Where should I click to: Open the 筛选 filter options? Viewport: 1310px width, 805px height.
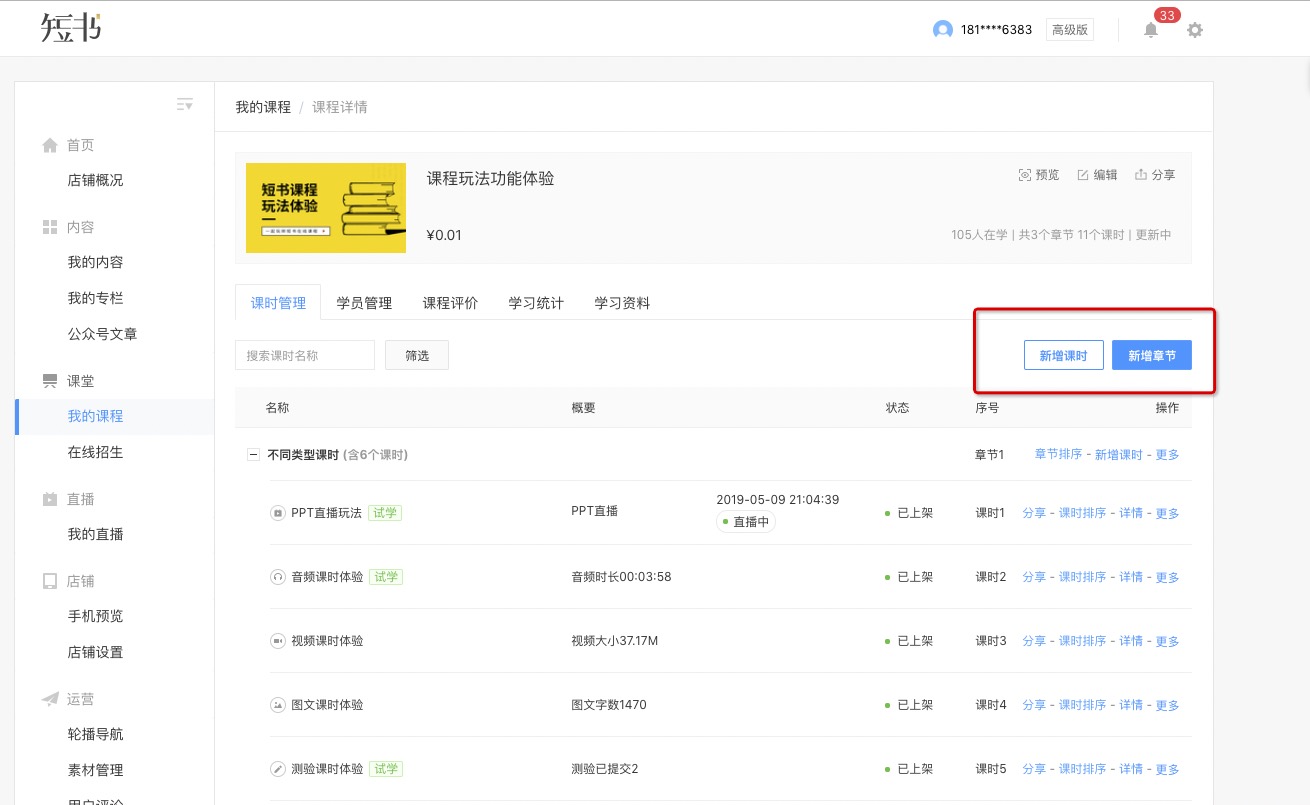(x=417, y=355)
